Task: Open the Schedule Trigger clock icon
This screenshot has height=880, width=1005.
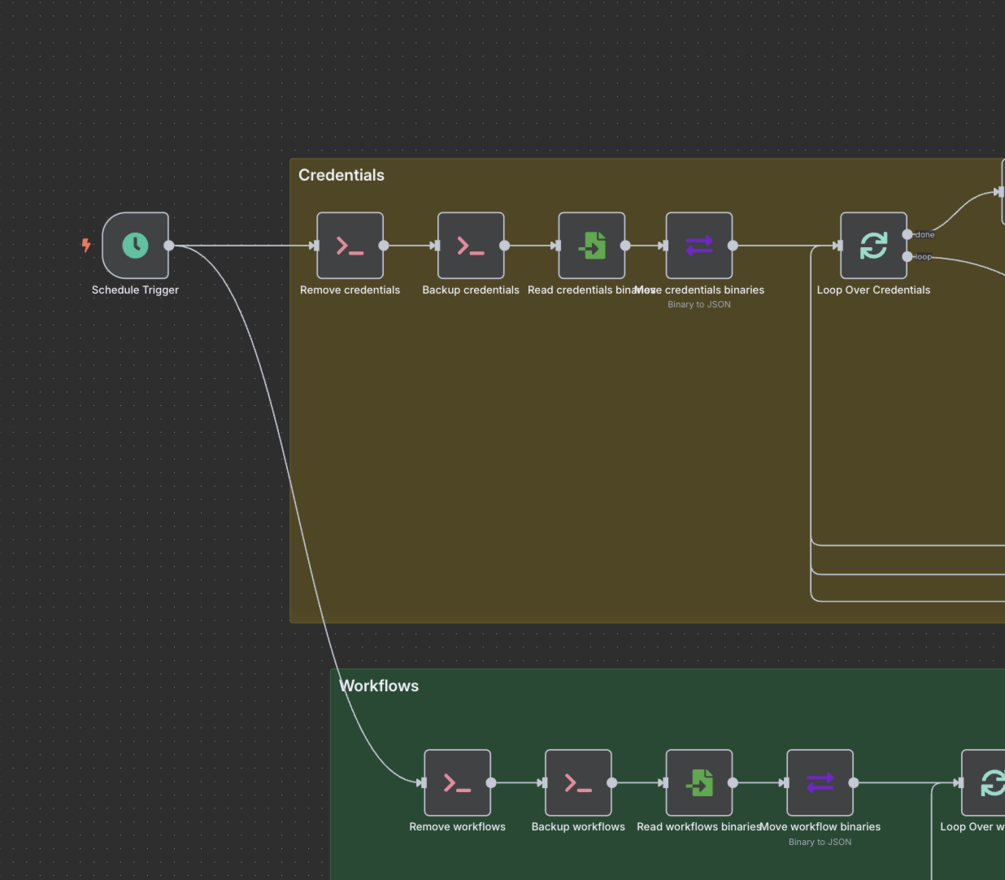Action: 134,245
